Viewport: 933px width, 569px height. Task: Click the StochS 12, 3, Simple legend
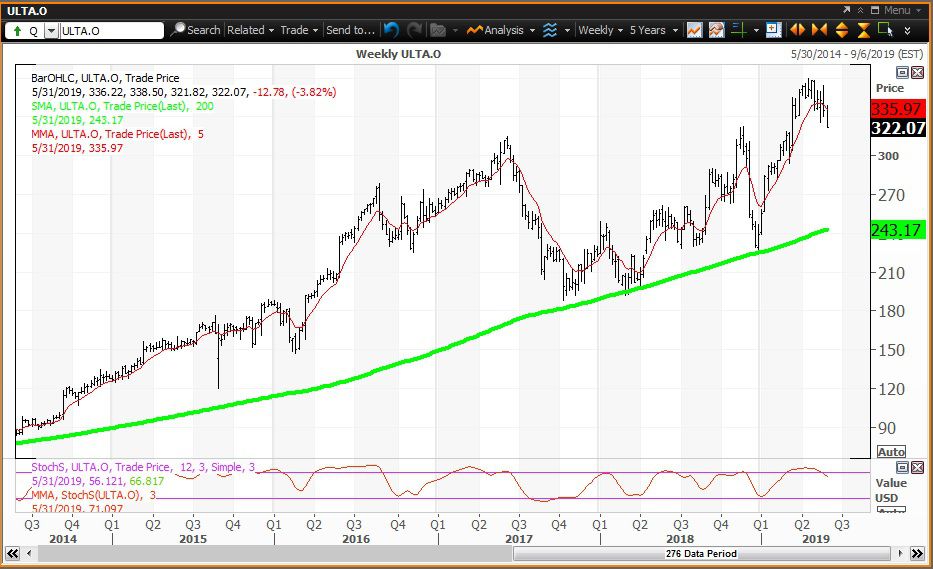143,467
